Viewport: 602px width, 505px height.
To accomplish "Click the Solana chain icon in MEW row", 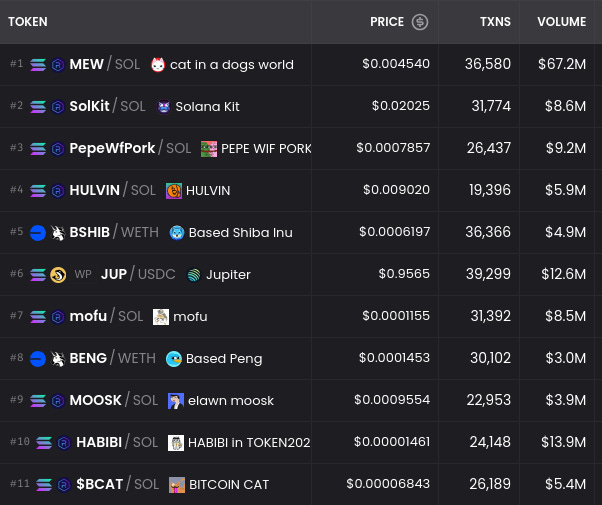I will pos(38,65).
